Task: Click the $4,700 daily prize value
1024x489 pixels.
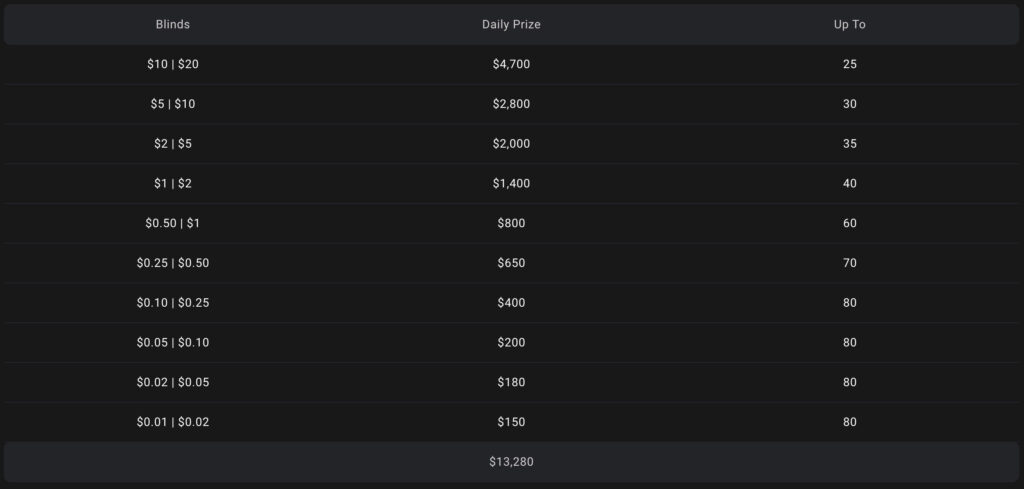Action: click(x=511, y=64)
